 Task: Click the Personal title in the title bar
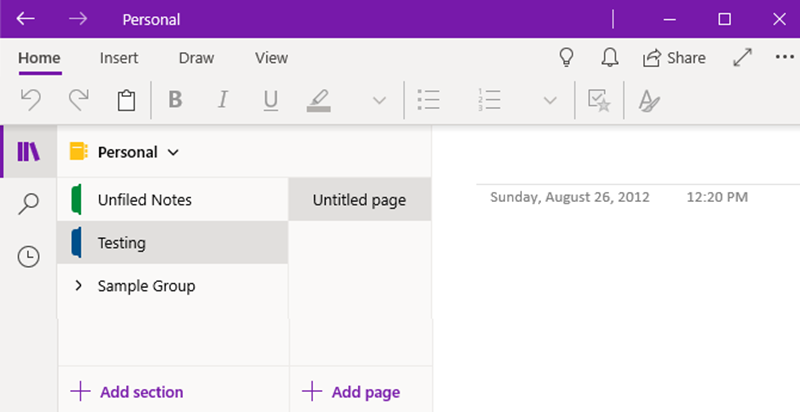(x=152, y=20)
